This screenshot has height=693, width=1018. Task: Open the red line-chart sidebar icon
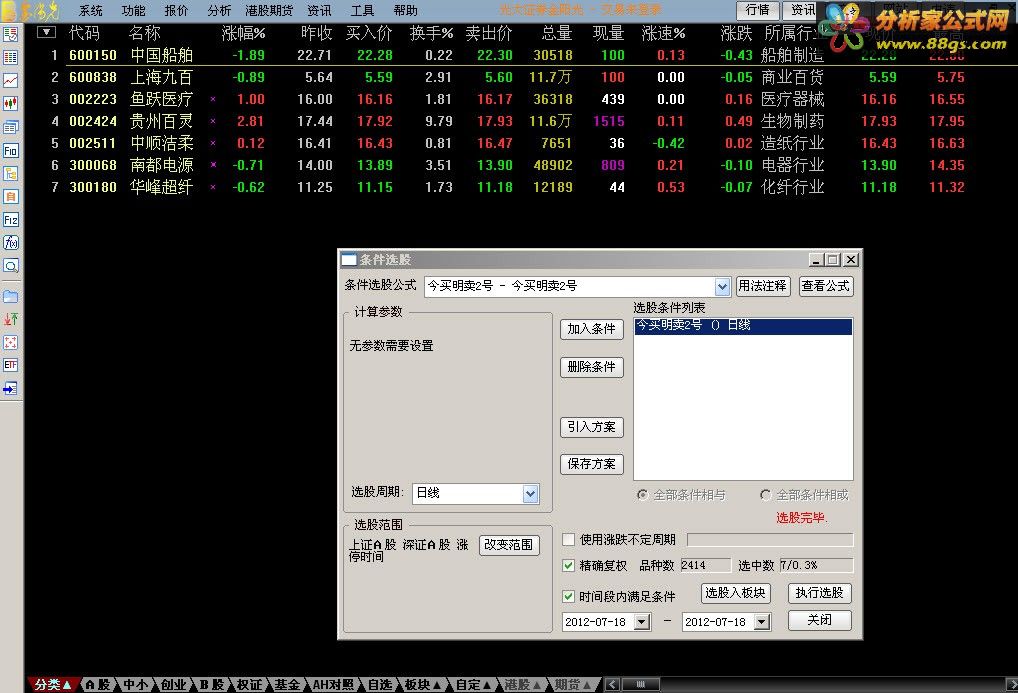[x=10, y=81]
